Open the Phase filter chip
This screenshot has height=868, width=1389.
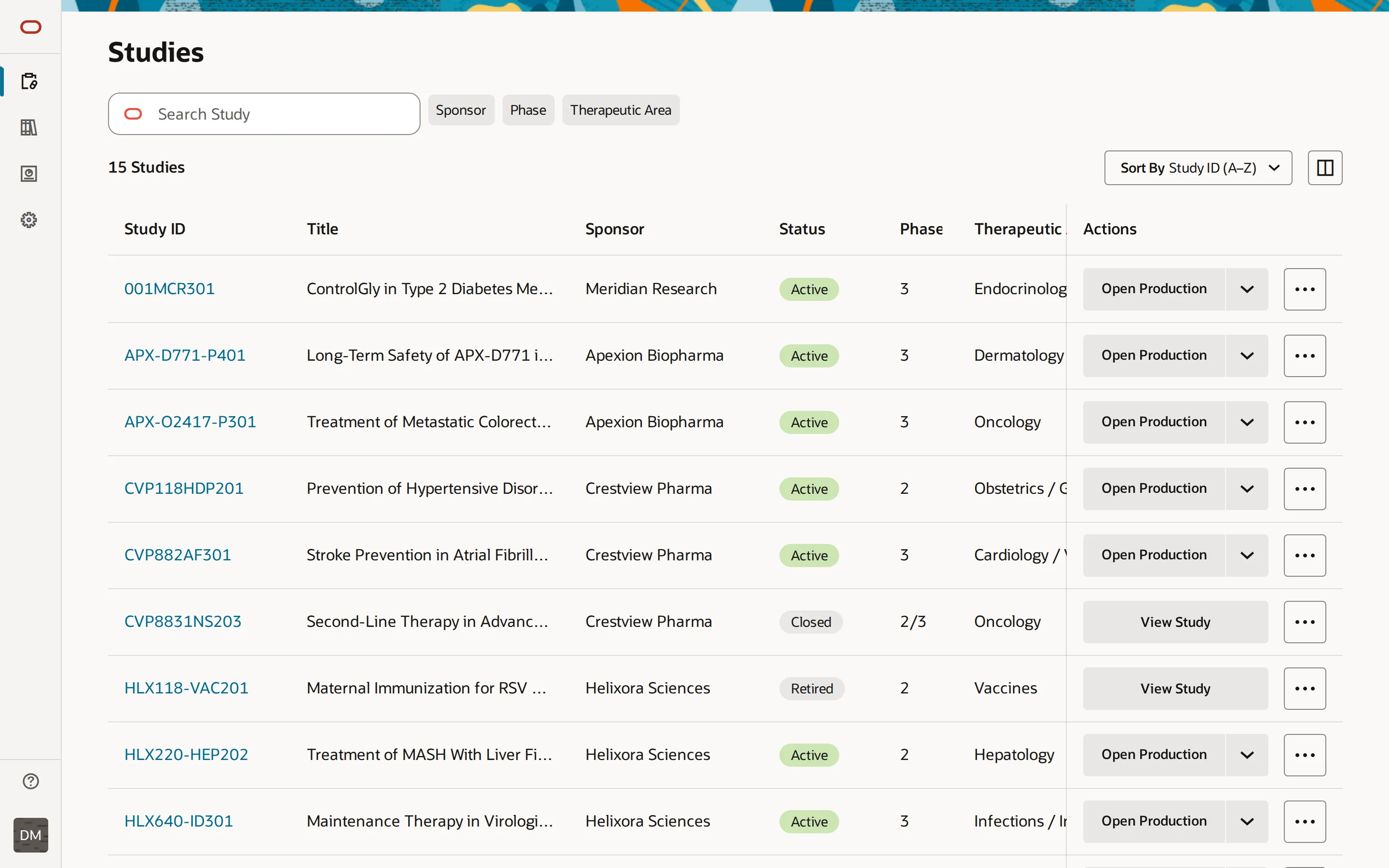tap(528, 109)
